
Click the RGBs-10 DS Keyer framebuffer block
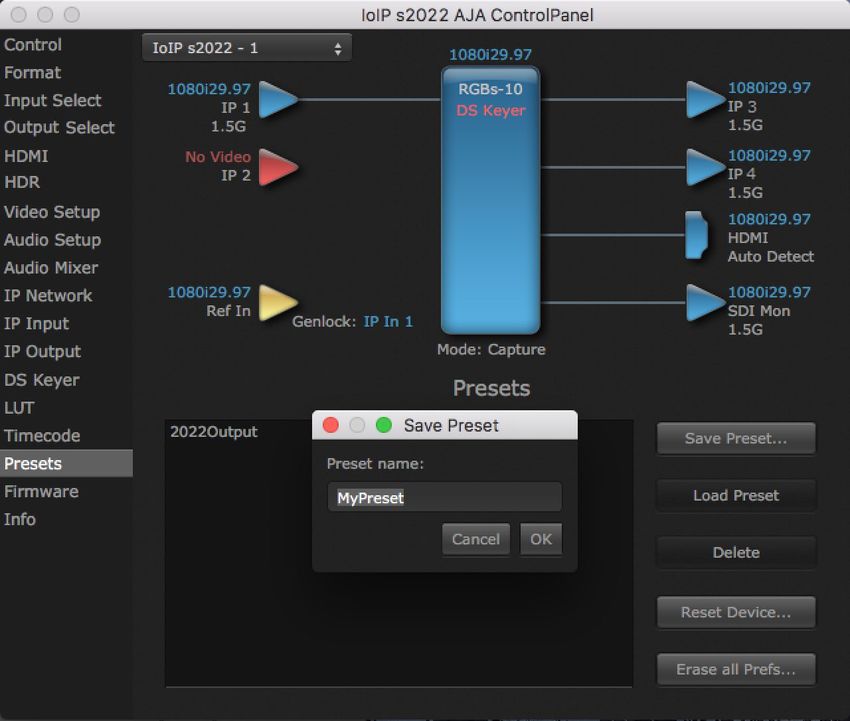[x=491, y=200]
